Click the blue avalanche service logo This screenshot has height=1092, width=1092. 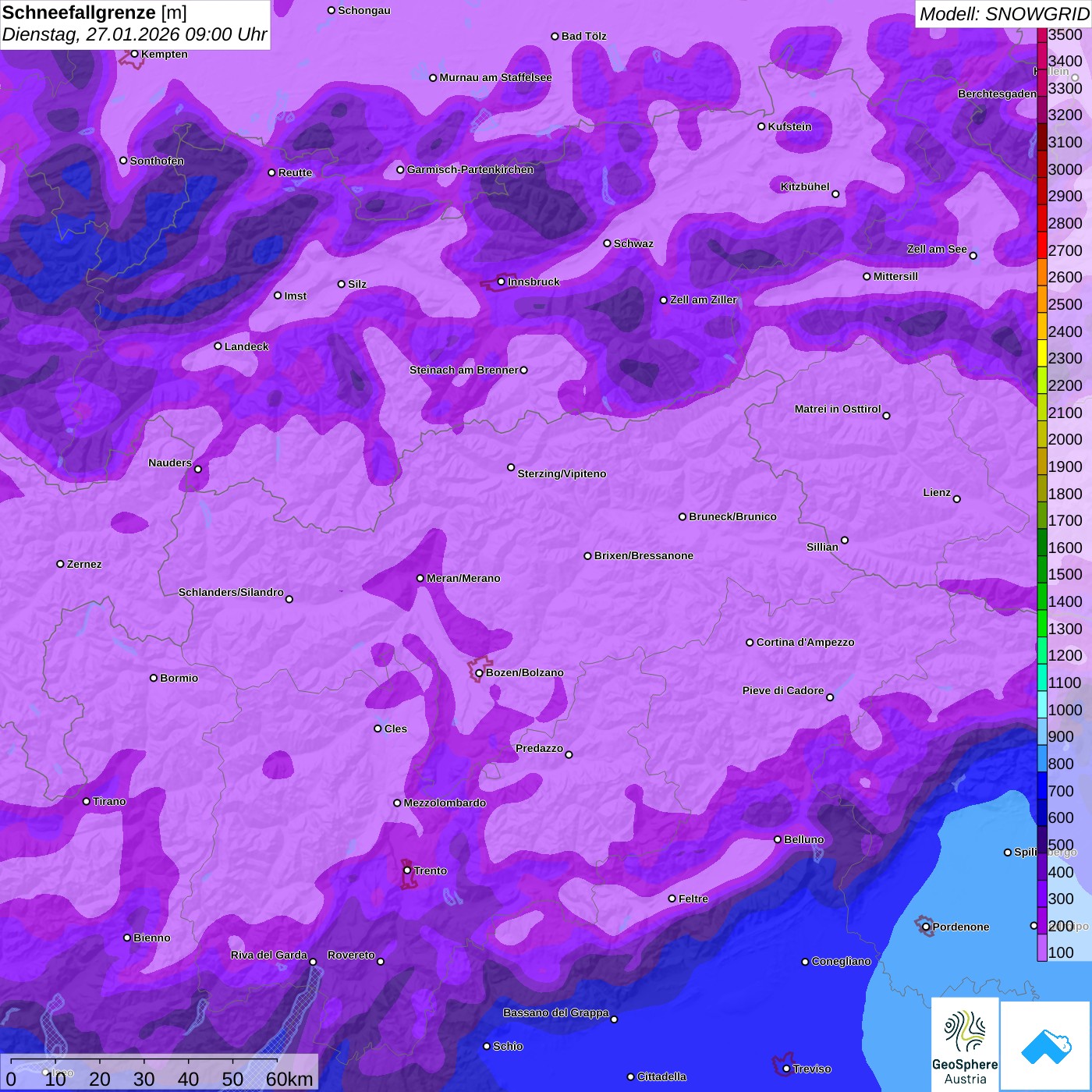[1046, 1046]
